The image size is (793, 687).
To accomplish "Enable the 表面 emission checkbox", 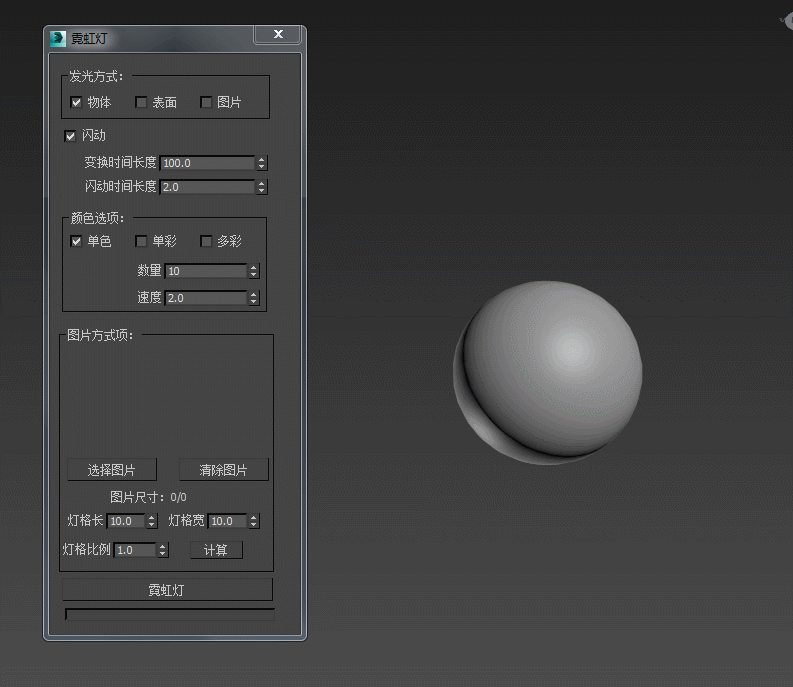I will tap(141, 102).
